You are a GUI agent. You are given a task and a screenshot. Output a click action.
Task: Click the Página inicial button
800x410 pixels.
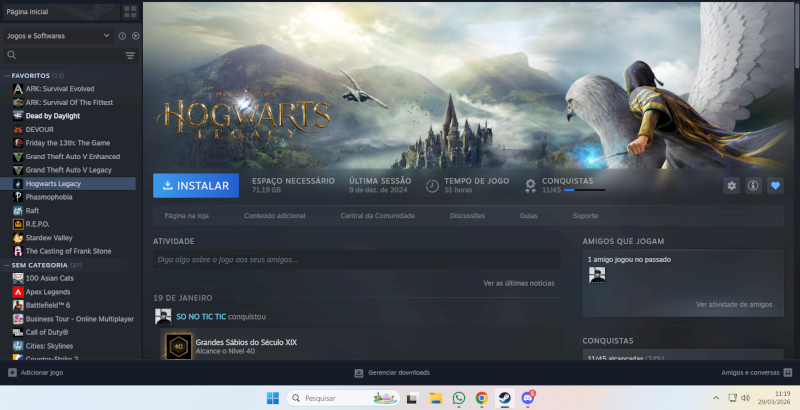[x=61, y=11]
